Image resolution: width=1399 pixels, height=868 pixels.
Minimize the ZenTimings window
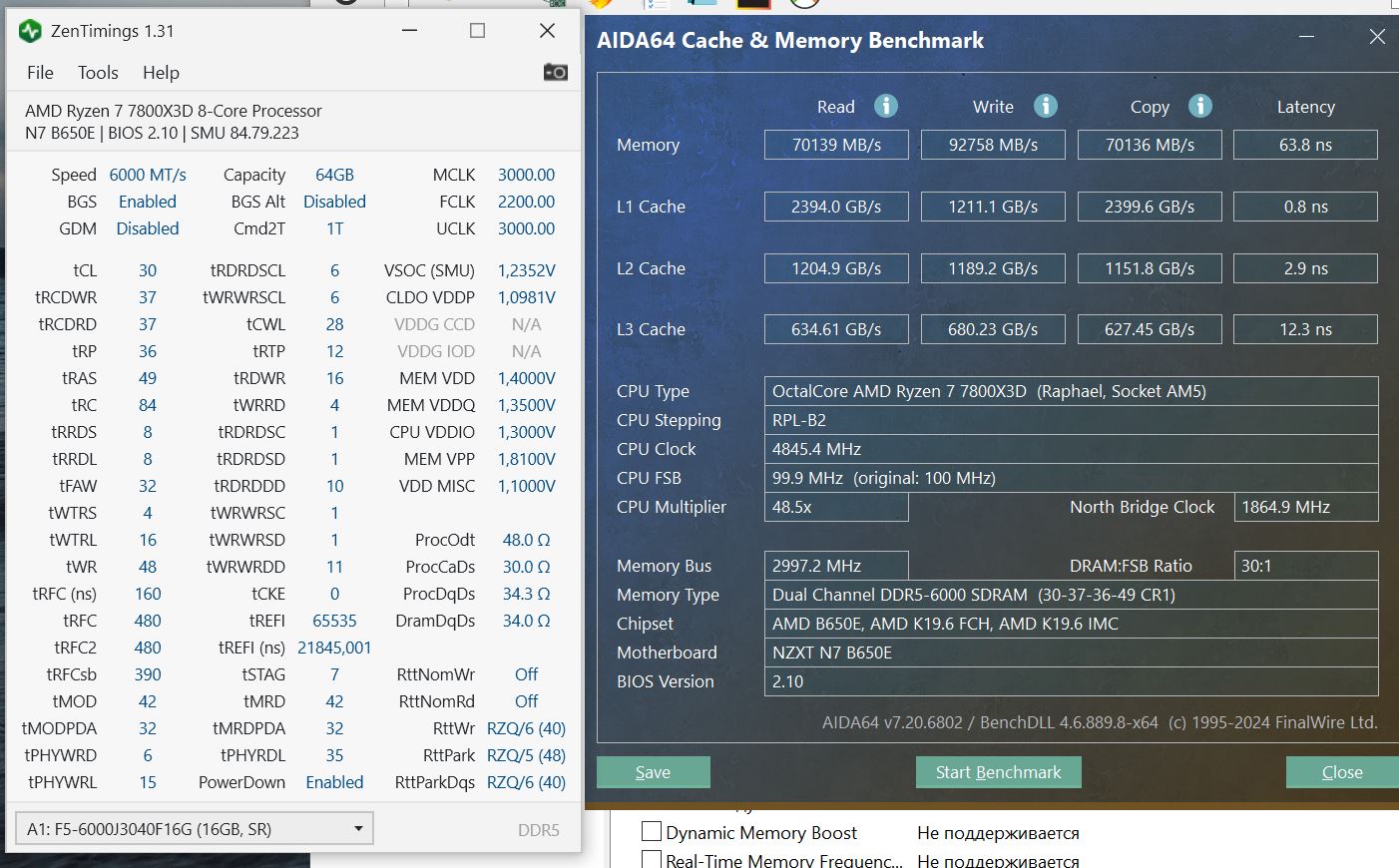click(409, 30)
